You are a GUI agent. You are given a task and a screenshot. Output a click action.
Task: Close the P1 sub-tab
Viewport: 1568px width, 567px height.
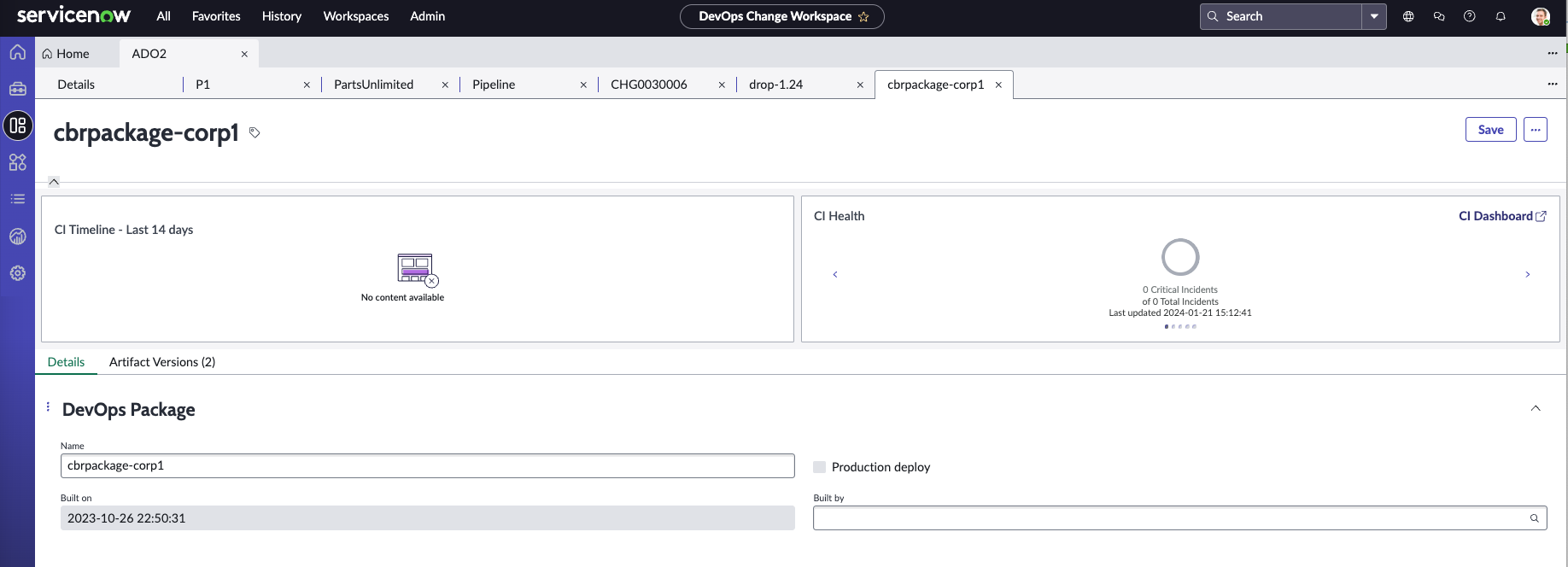307,85
